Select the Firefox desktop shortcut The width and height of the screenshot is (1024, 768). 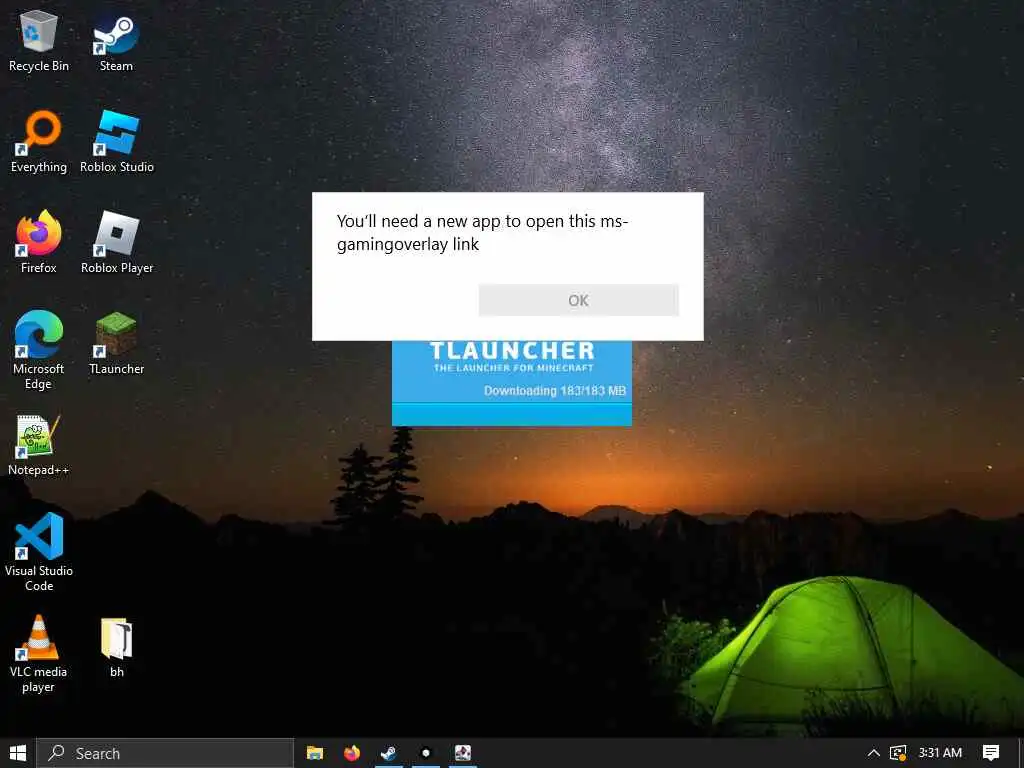click(x=39, y=242)
